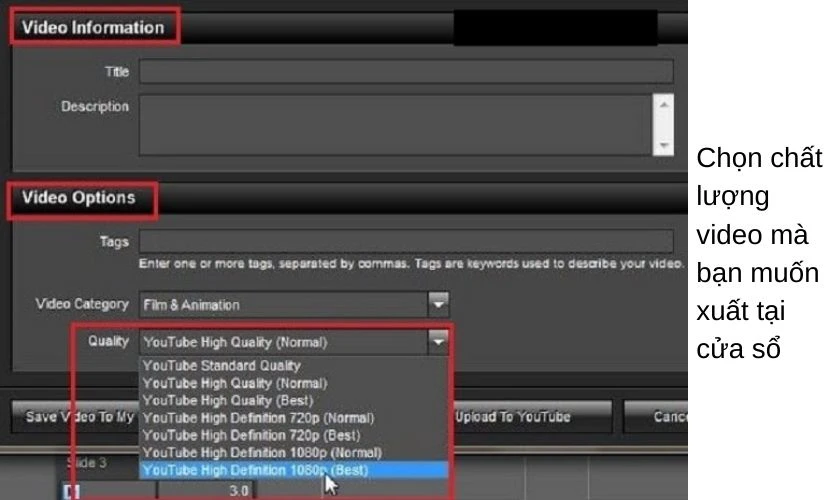Click the Slide 3 label in timeline
This screenshot has width=840, height=500.
(87, 462)
